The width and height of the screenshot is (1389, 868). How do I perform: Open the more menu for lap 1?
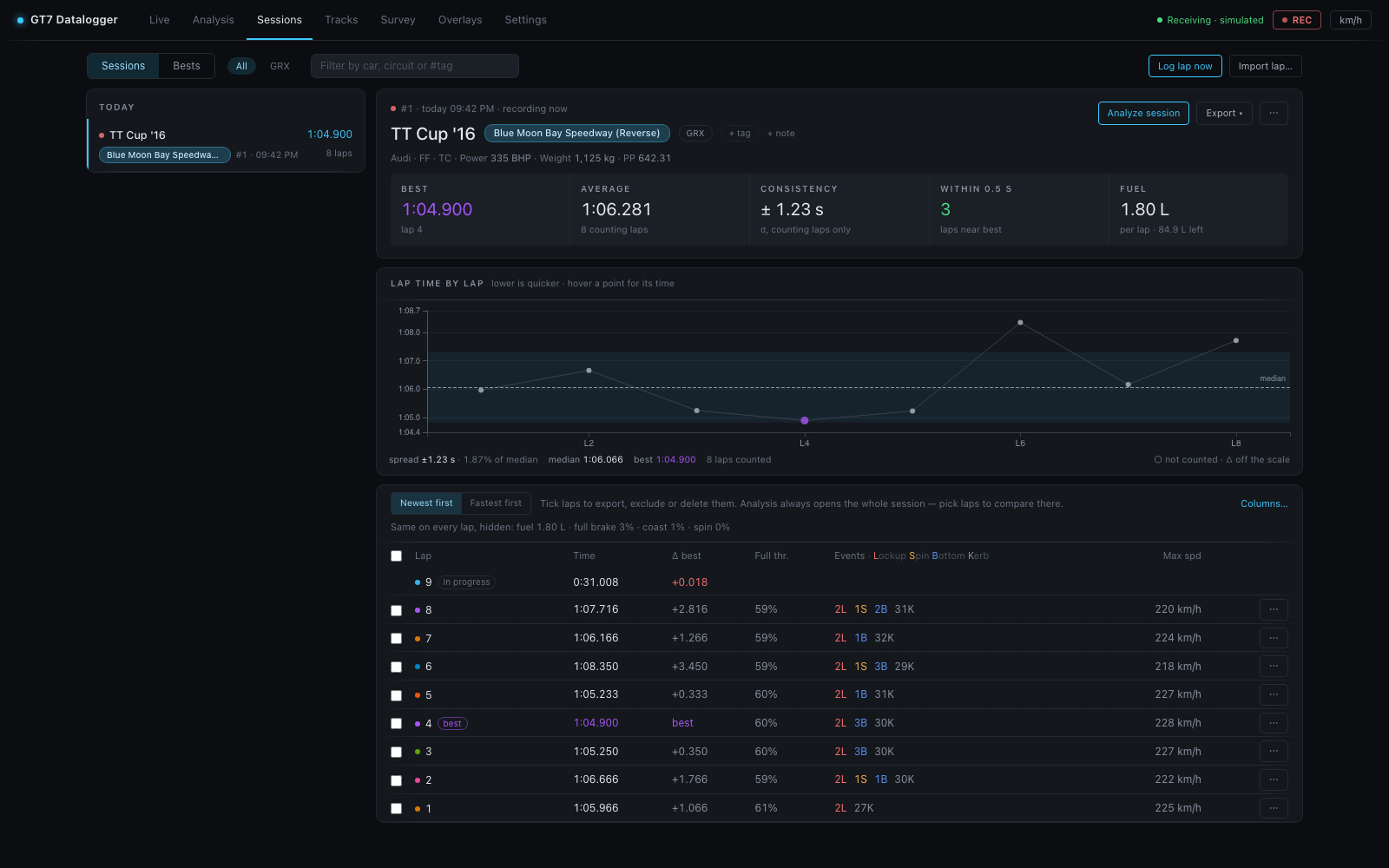click(x=1274, y=808)
